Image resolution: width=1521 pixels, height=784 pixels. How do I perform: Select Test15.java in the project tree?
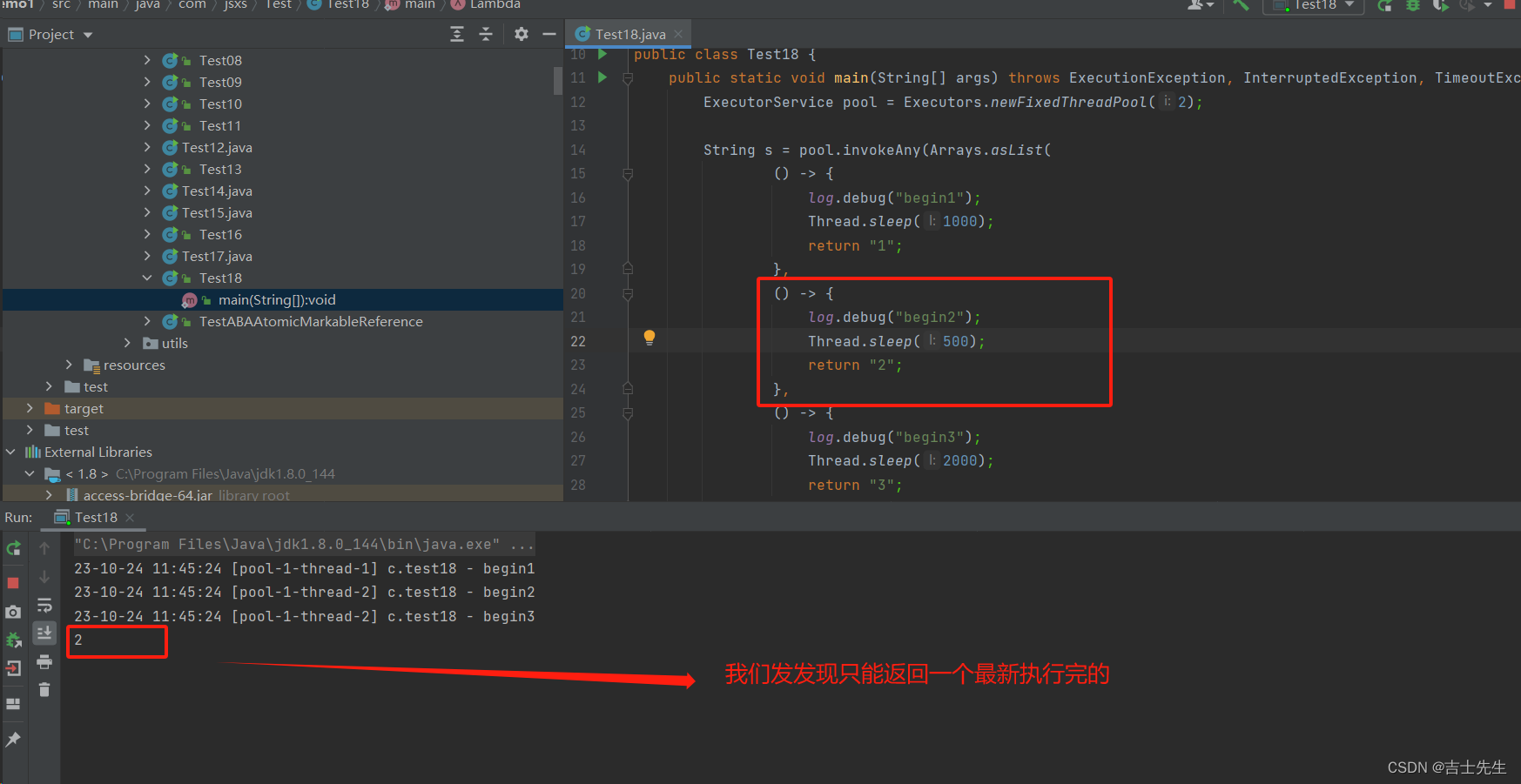(x=217, y=212)
